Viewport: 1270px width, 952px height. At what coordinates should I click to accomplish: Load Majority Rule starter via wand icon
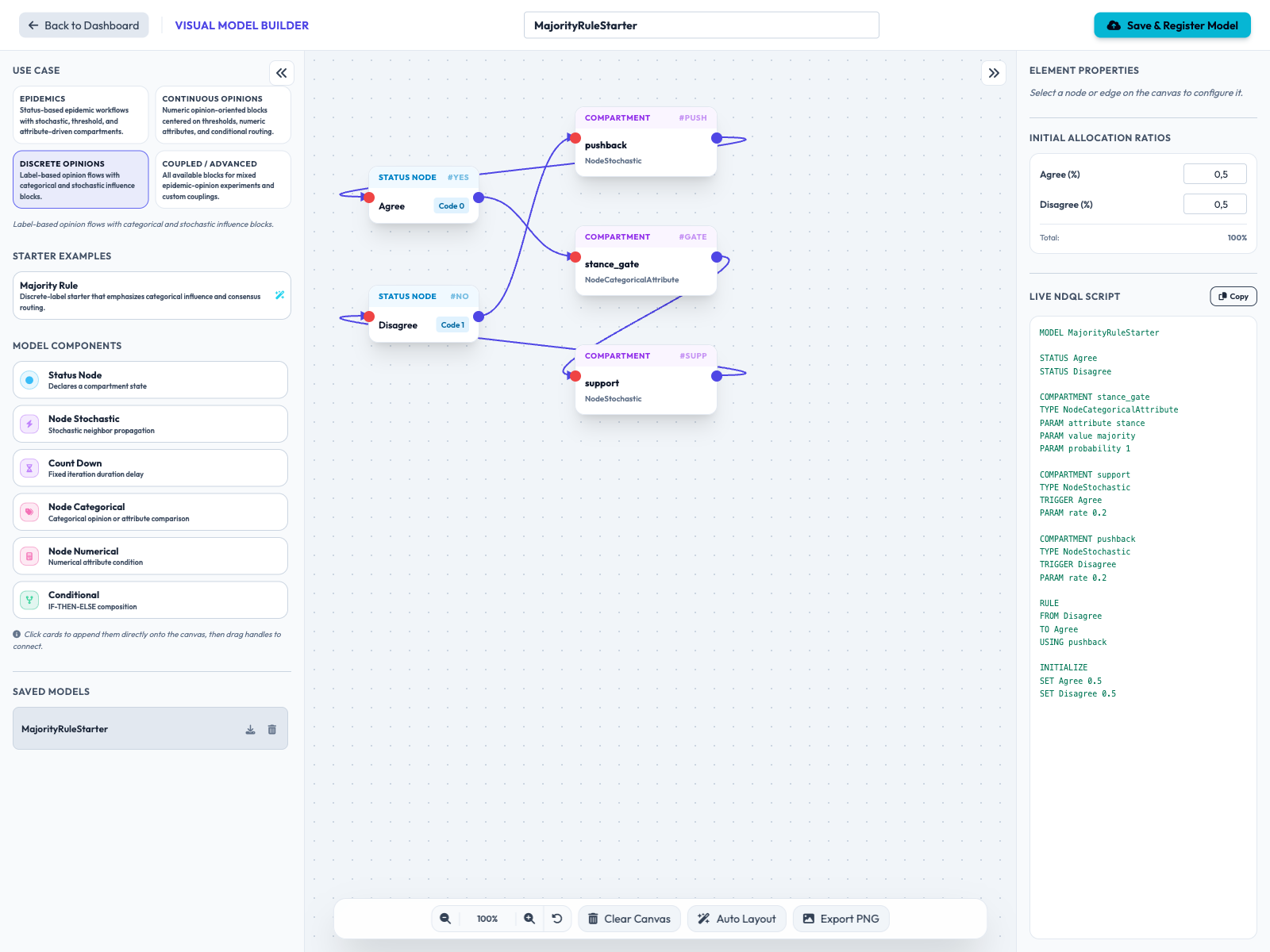click(279, 295)
